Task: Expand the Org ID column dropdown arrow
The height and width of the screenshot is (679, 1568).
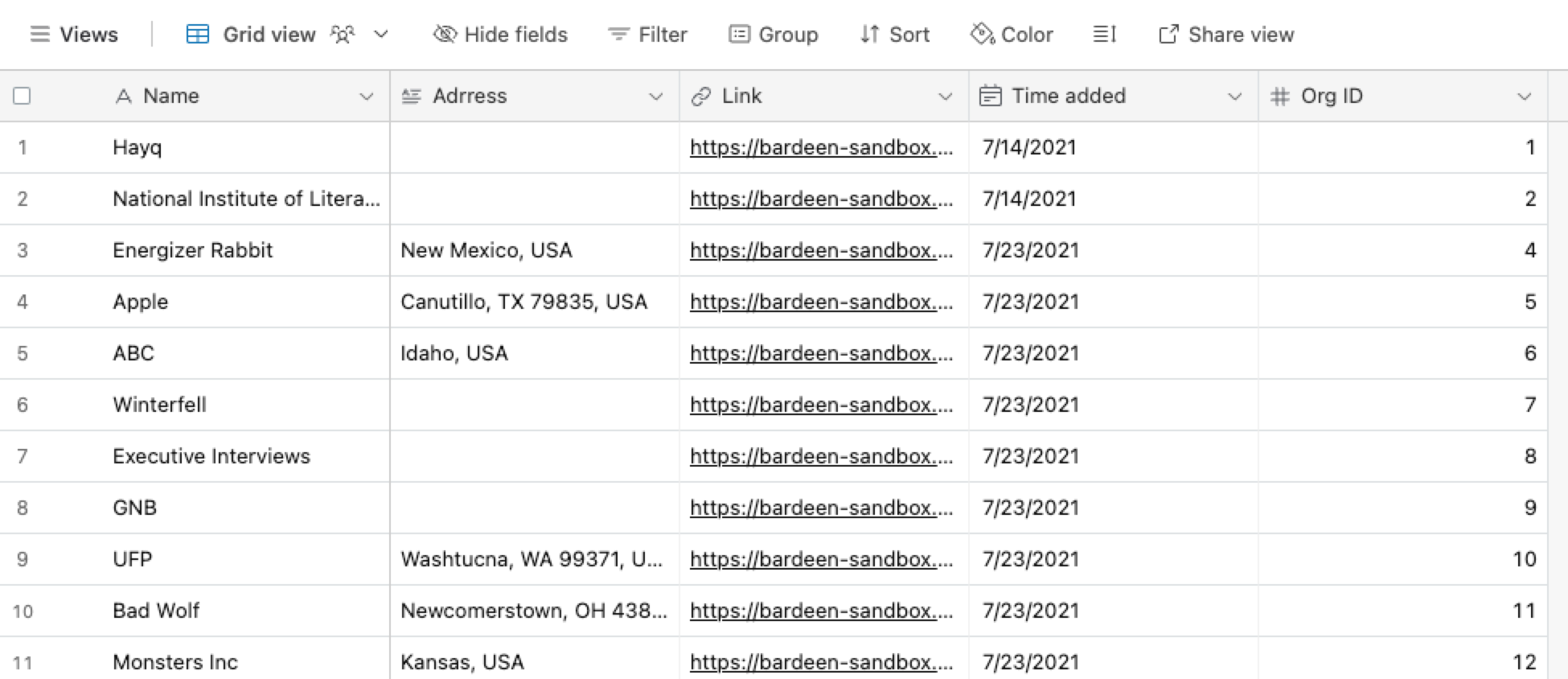Action: pos(1525,97)
